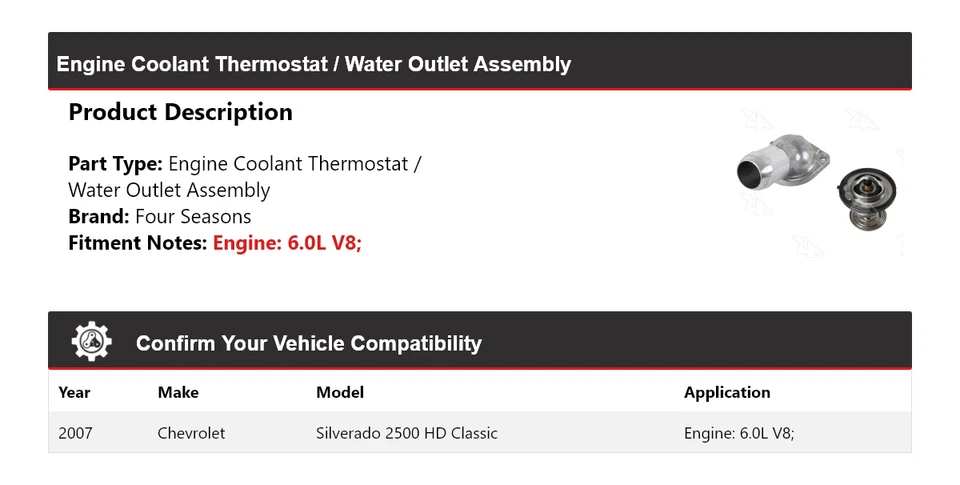
Task: Open the Four Seasons brand name
Action: pos(193,216)
